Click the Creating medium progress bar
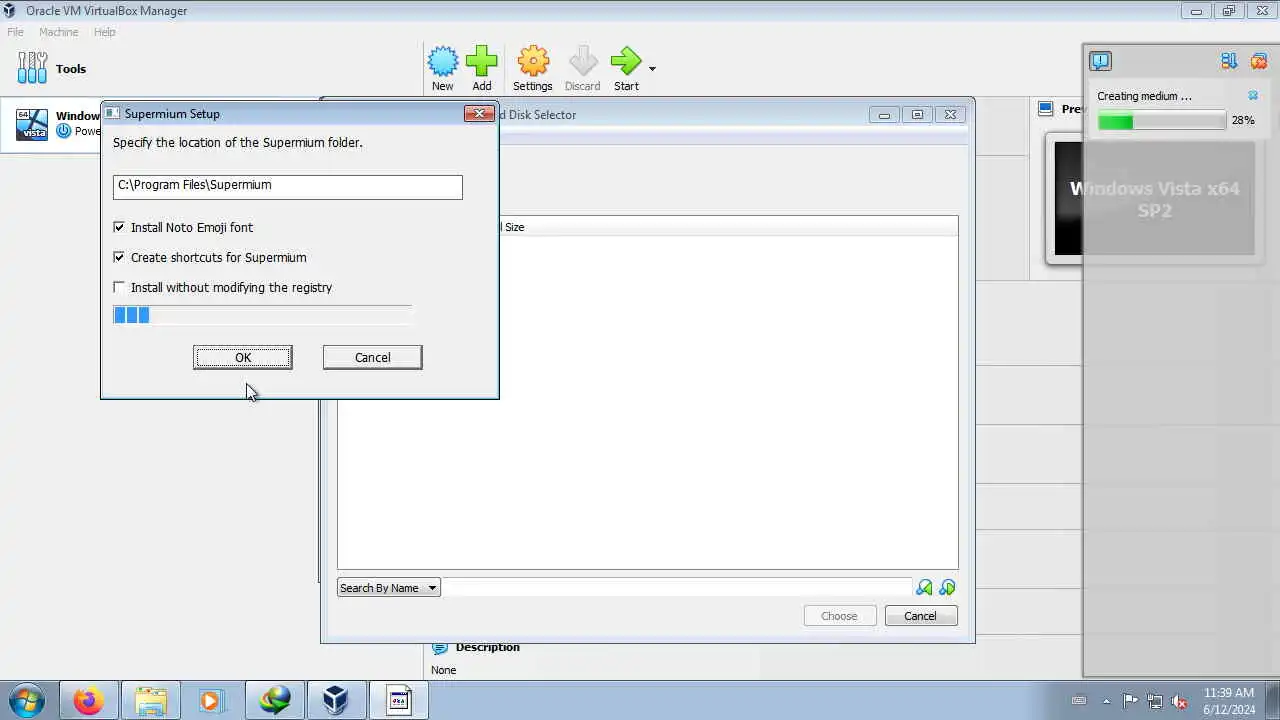Image resolution: width=1280 pixels, height=720 pixels. [x=1162, y=121]
